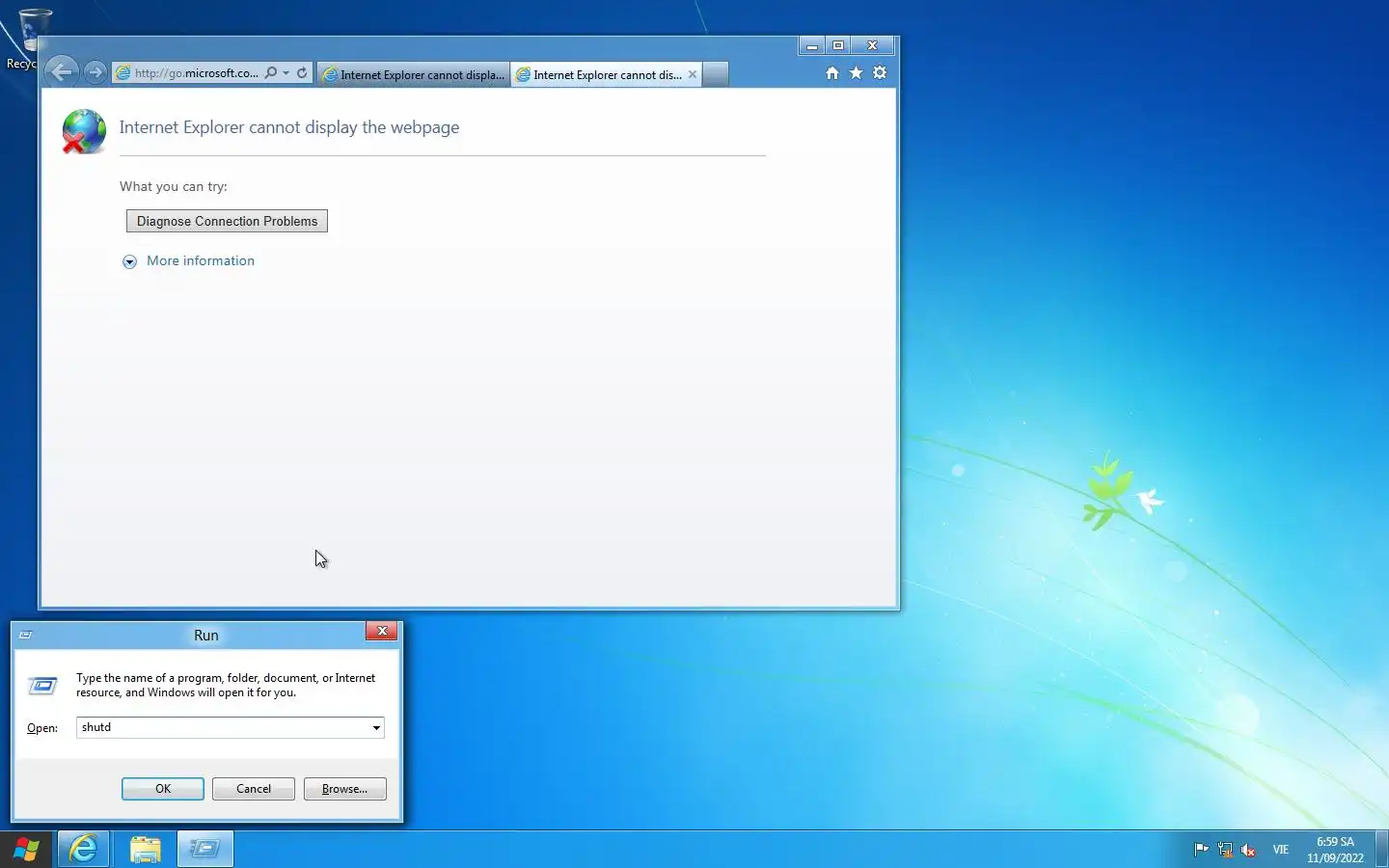Minimize the Internet Explorer window
Viewport: 1389px width, 868px height.
point(812,45)
